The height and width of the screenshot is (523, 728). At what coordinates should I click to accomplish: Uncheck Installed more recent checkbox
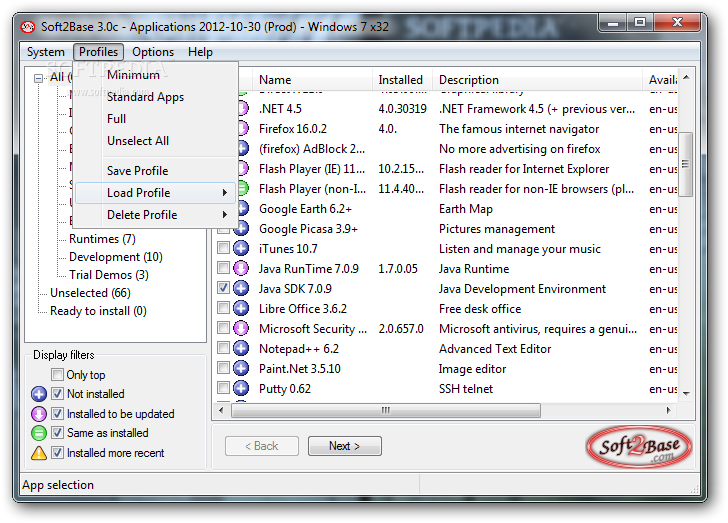pos(57,452)
